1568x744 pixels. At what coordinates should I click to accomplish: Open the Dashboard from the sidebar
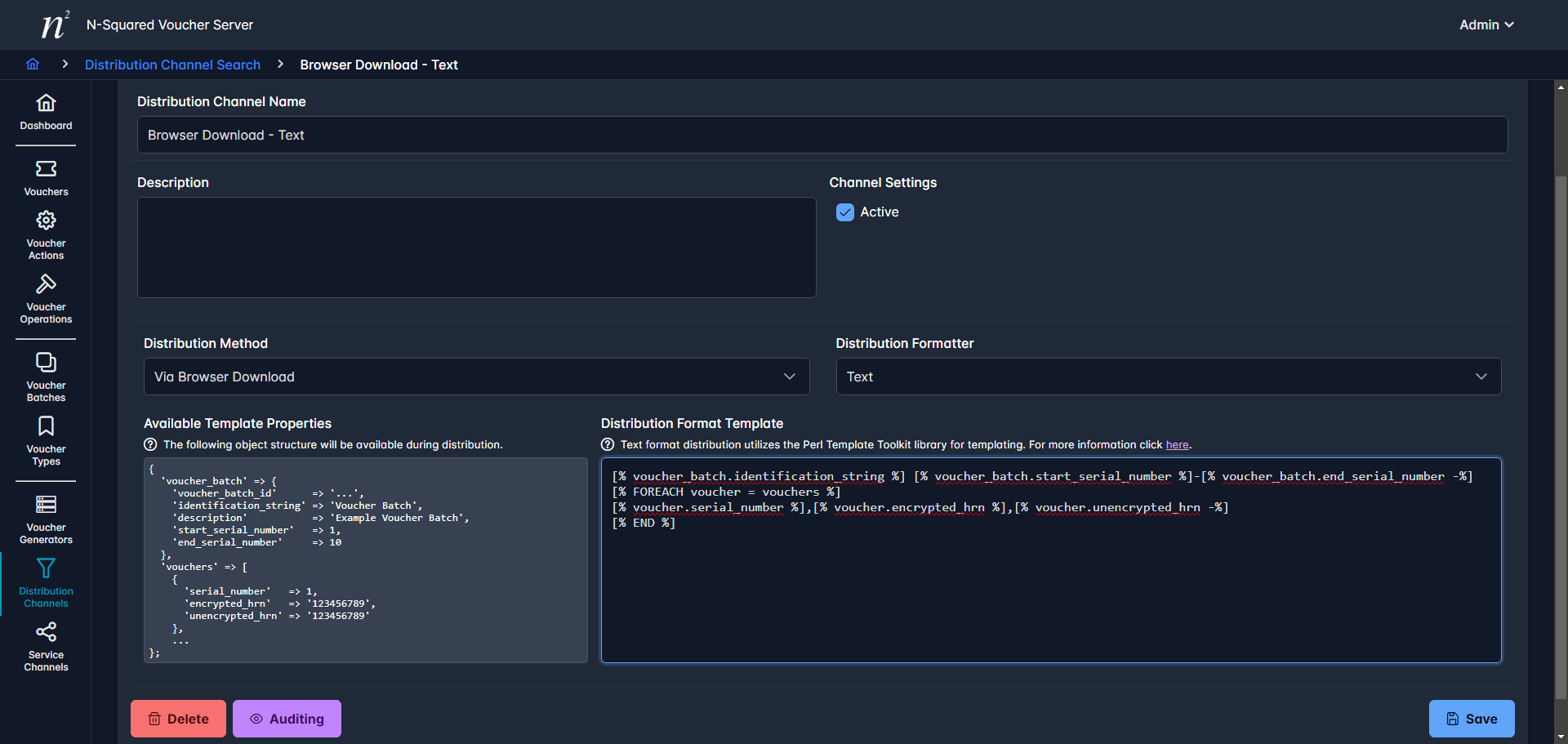[46, 112]
